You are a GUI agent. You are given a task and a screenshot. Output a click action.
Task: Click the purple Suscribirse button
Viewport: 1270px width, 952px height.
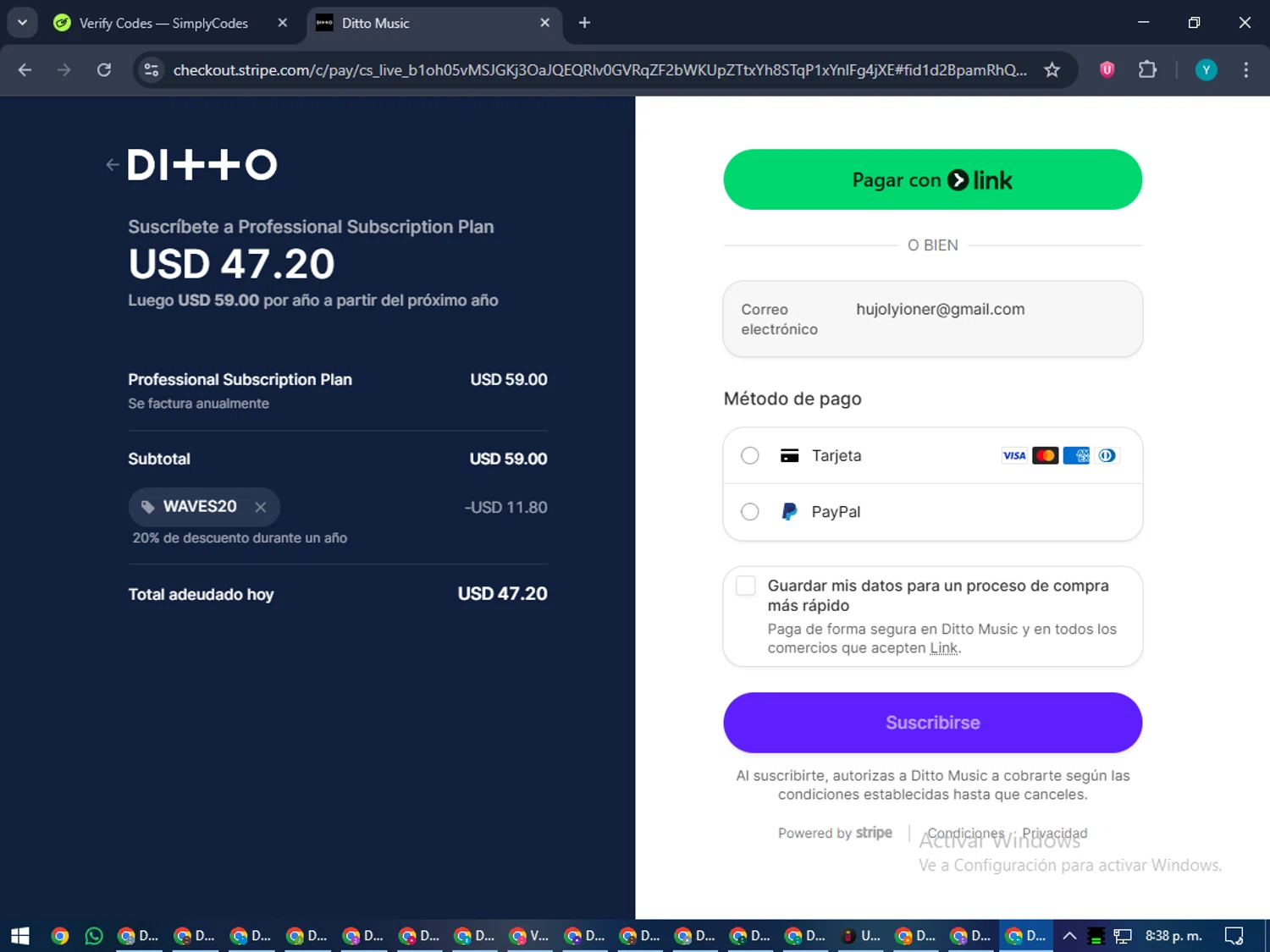click(933, 723)
